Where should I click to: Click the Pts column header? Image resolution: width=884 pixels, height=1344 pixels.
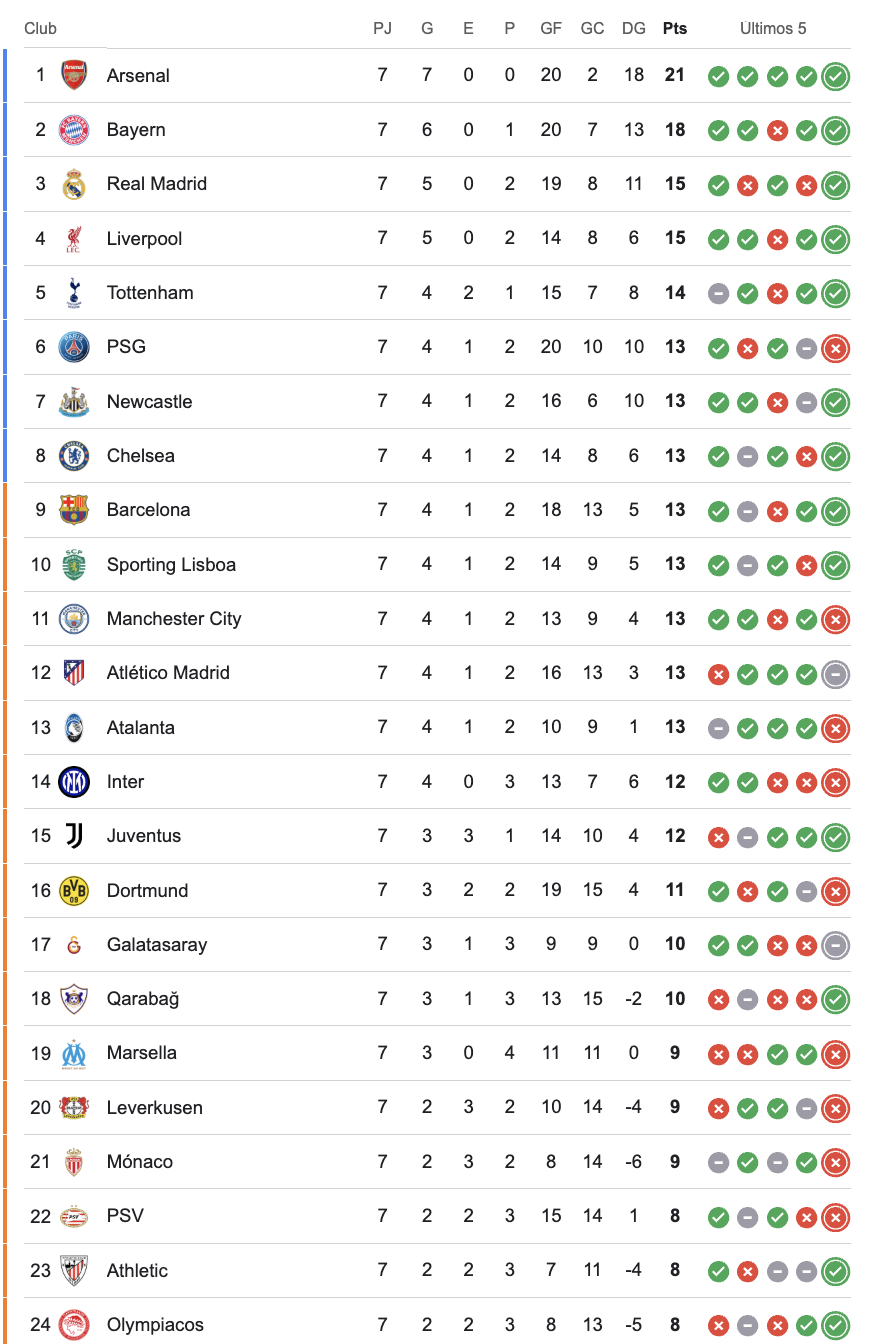tap(675, 29)
